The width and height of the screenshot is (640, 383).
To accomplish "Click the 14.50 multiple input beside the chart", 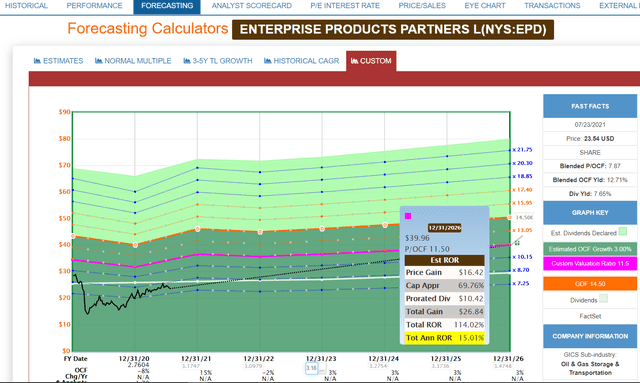I will [523, 218].
